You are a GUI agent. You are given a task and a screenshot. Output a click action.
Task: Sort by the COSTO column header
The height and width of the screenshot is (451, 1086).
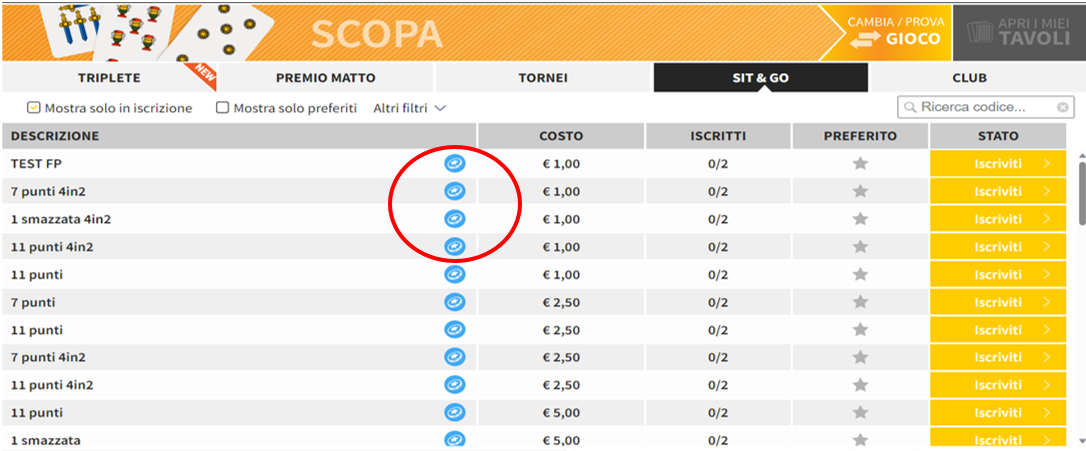coord(560,136)
